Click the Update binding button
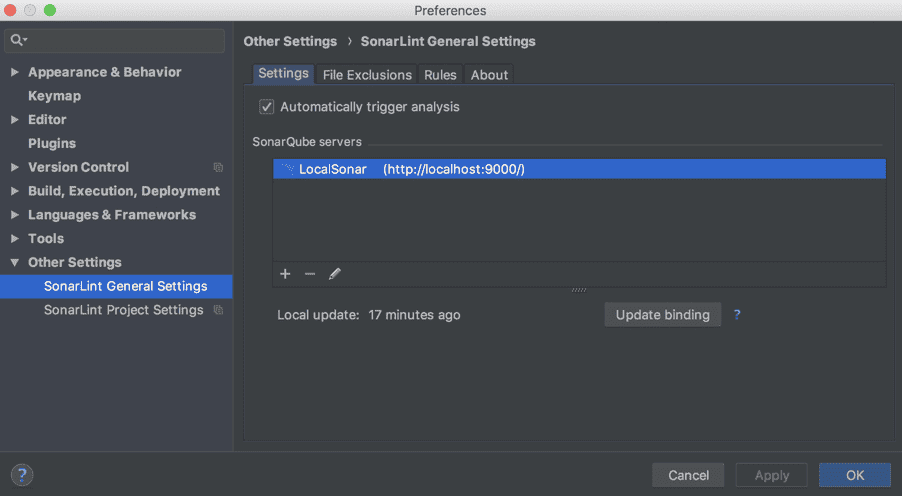902x496 pixels. point(662,315)
